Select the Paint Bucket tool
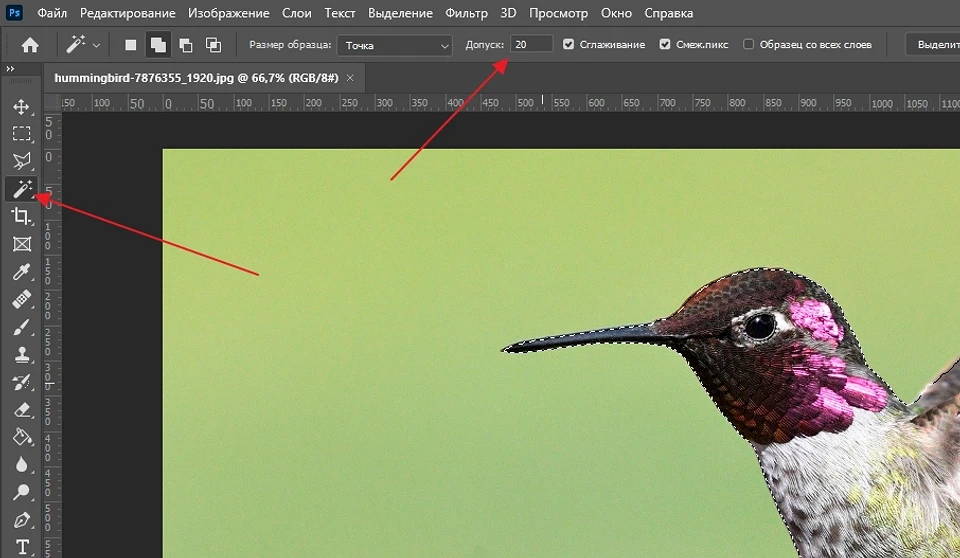960x558 pixels. [21, 437]
